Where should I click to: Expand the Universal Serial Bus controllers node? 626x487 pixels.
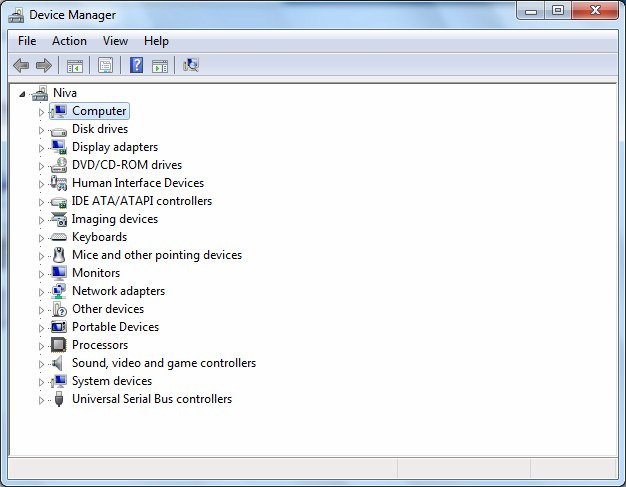tap(41, 400)
